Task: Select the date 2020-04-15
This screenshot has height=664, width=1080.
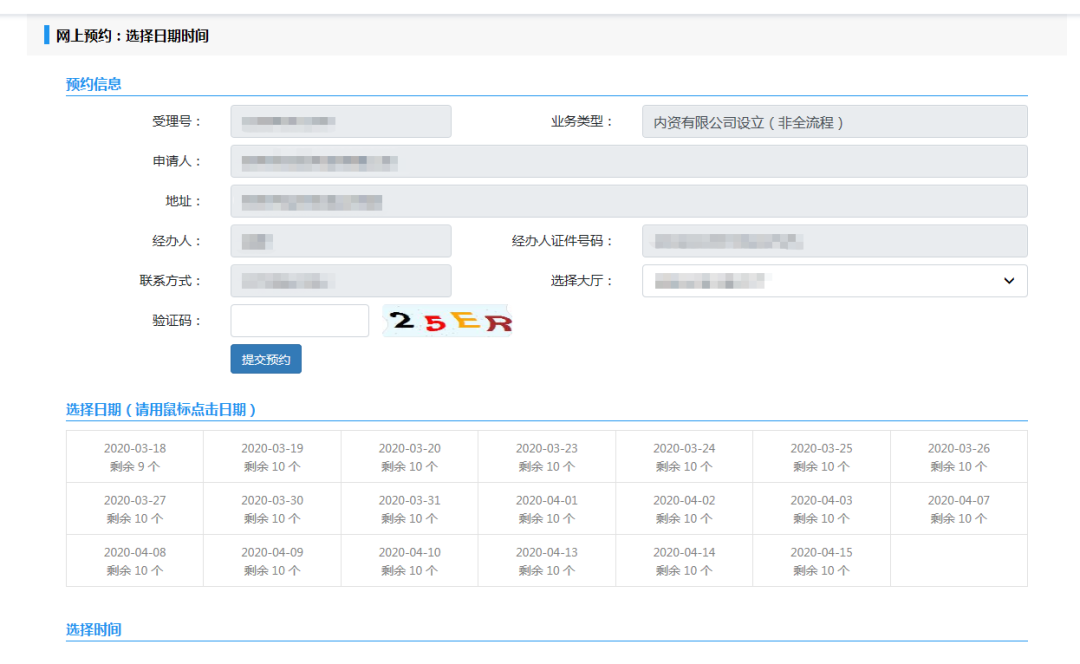Action: click(821, 561)
